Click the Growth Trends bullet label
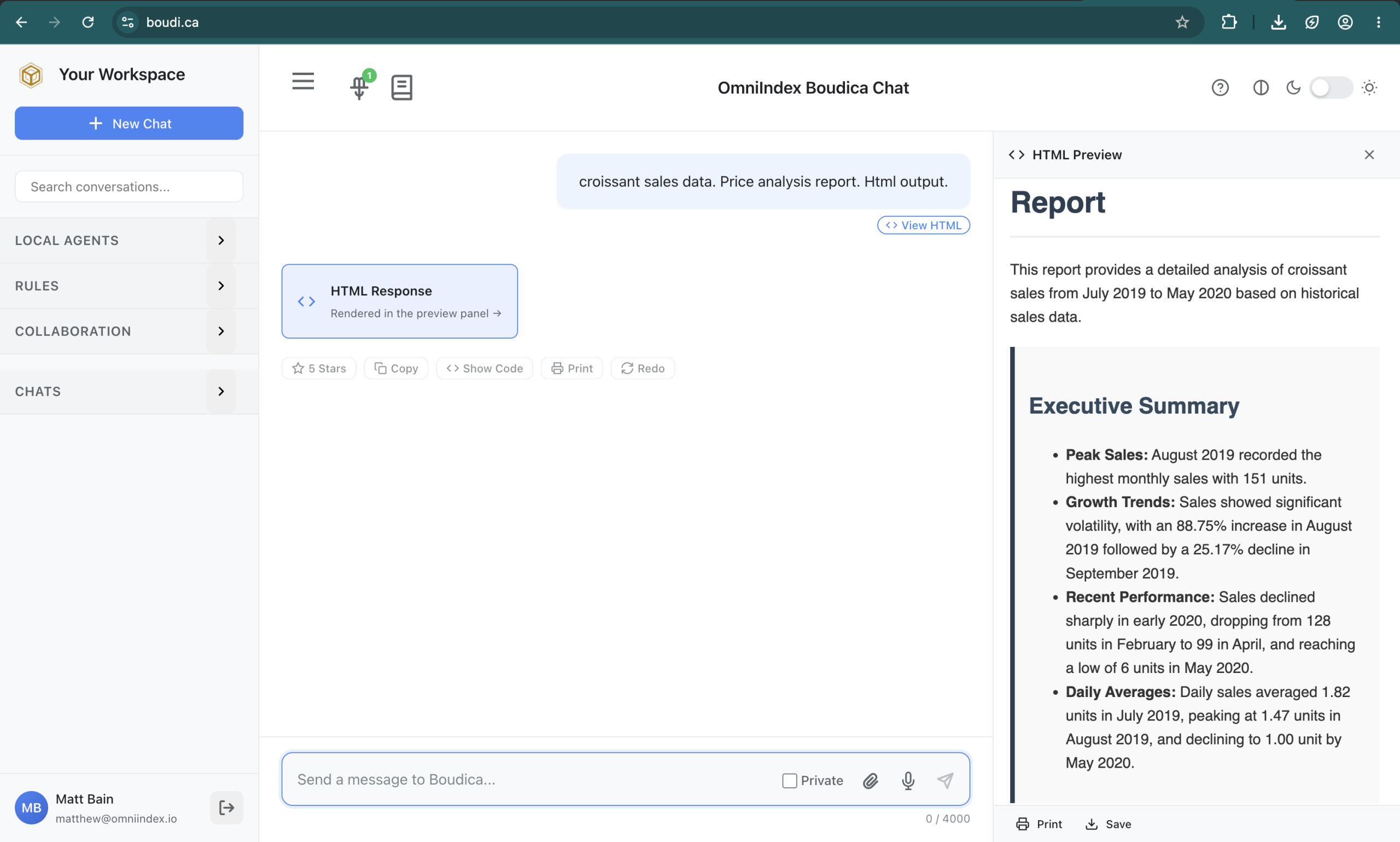1400x842 pixels. pos(1120,502)
